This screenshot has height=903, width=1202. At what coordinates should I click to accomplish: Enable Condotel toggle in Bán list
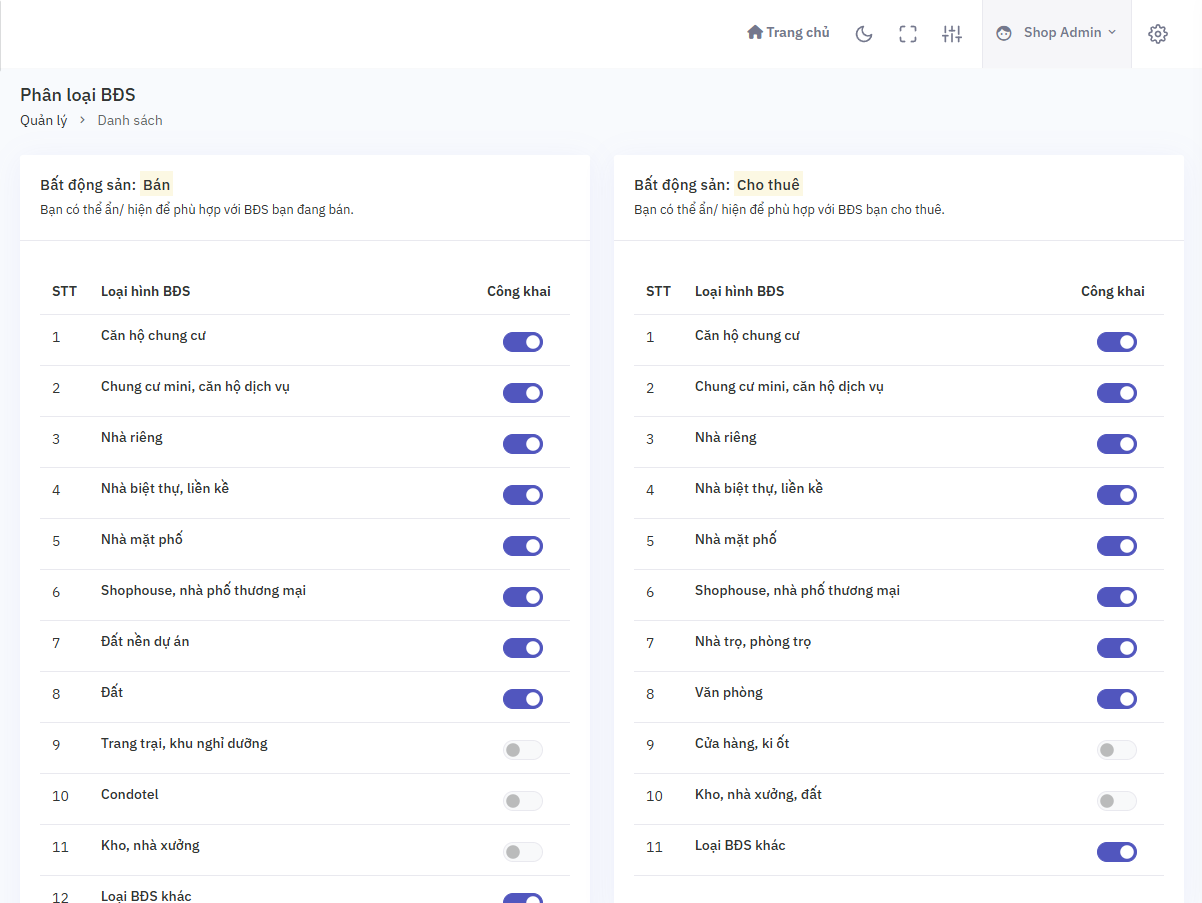(x=523, y=801)
